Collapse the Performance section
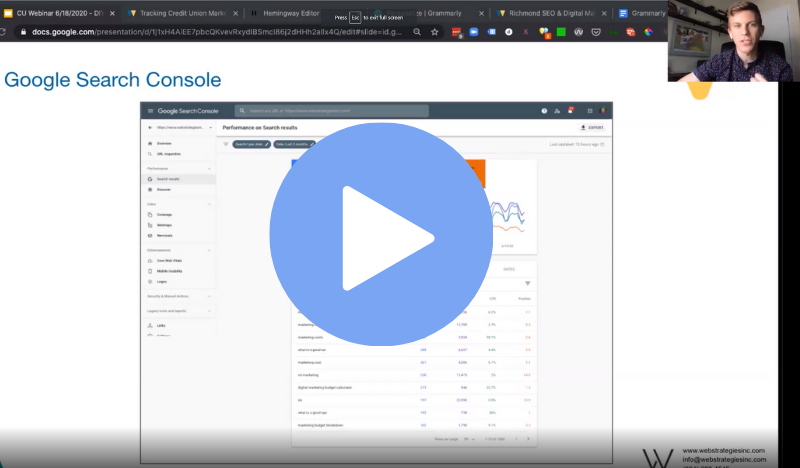The width and height of the screenshot is (800, 468). (209, 168)
